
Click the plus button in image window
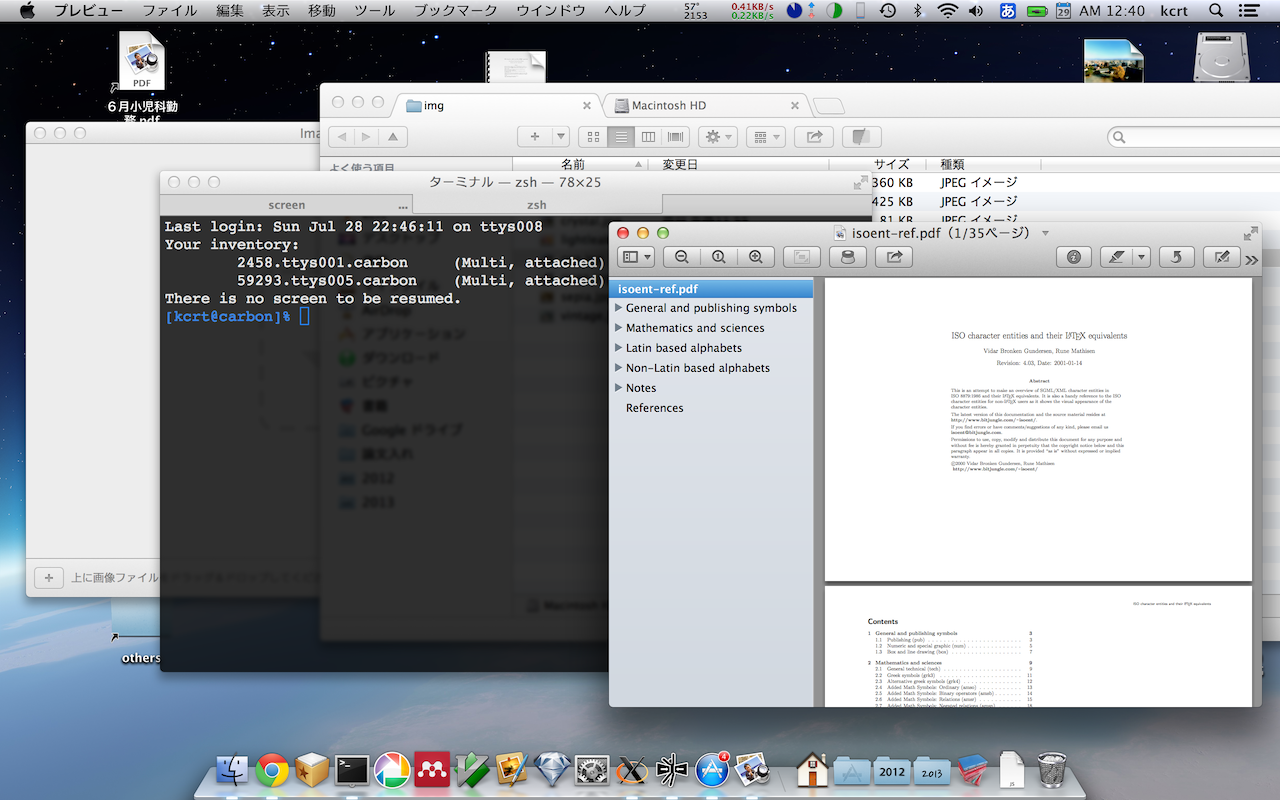point(48,578)
